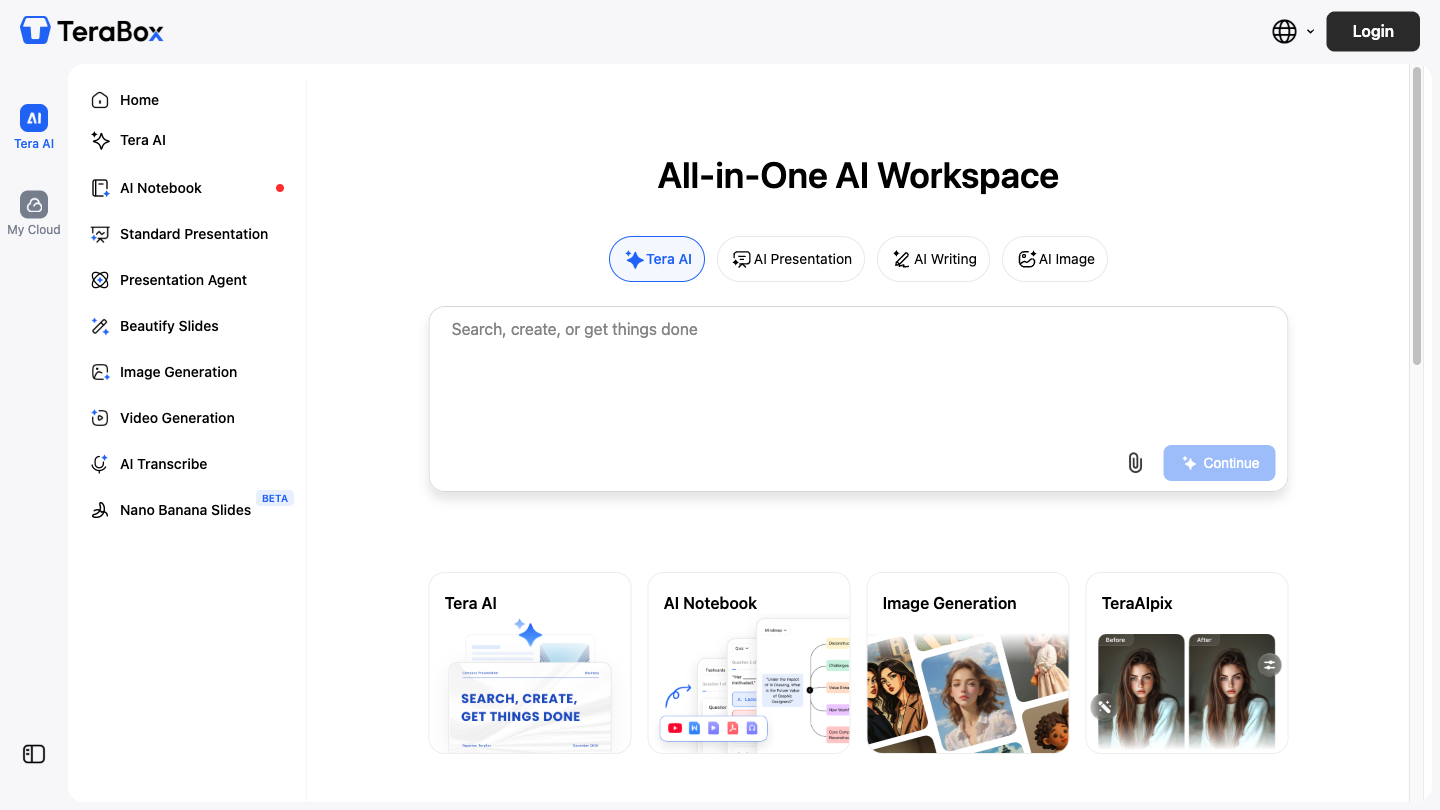
Task: Click the Standard Presentation icon
Action: point(100,234)
